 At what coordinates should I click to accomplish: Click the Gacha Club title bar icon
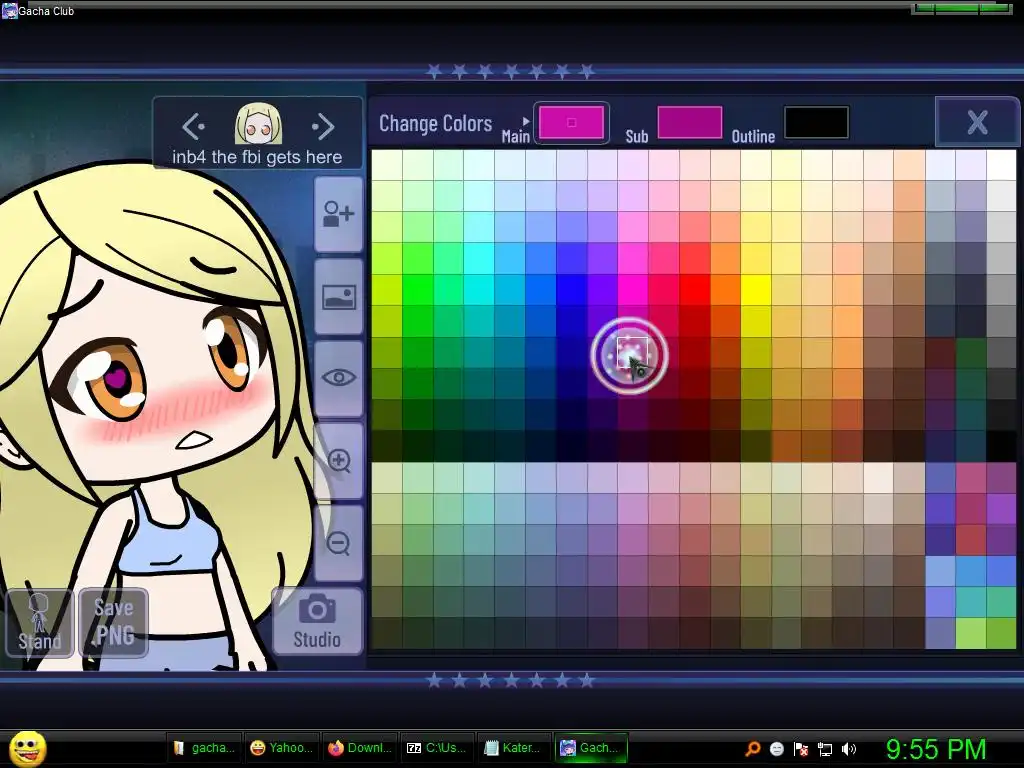[9, 10]
